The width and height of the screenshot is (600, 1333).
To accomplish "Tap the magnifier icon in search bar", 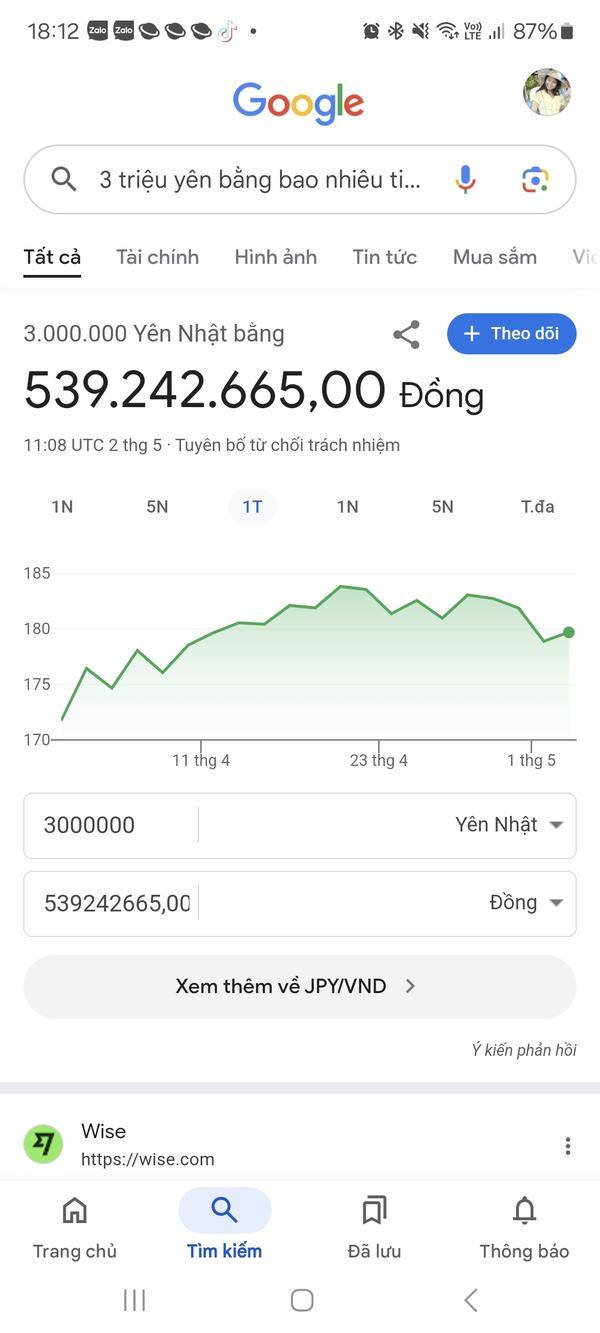I will tap(64, 180).
